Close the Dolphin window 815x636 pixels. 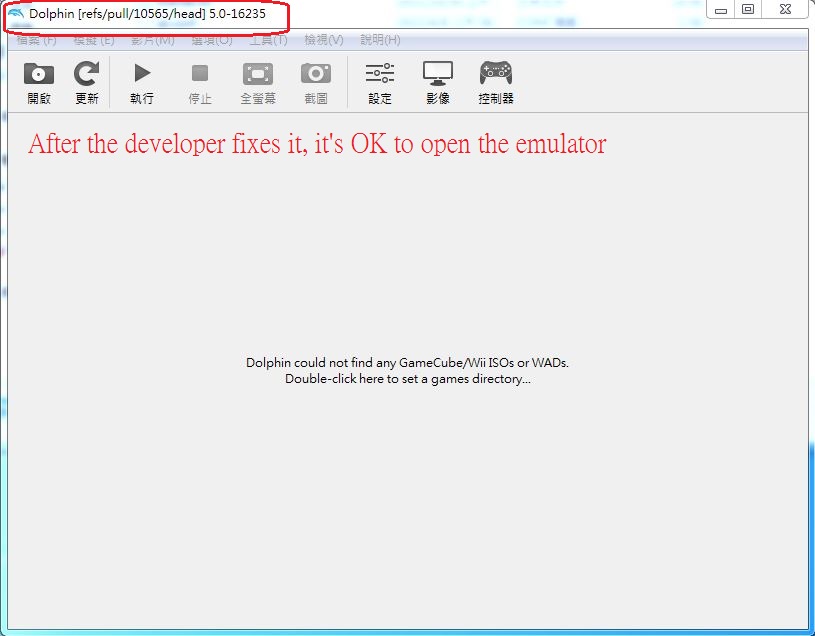pos(785,10)
